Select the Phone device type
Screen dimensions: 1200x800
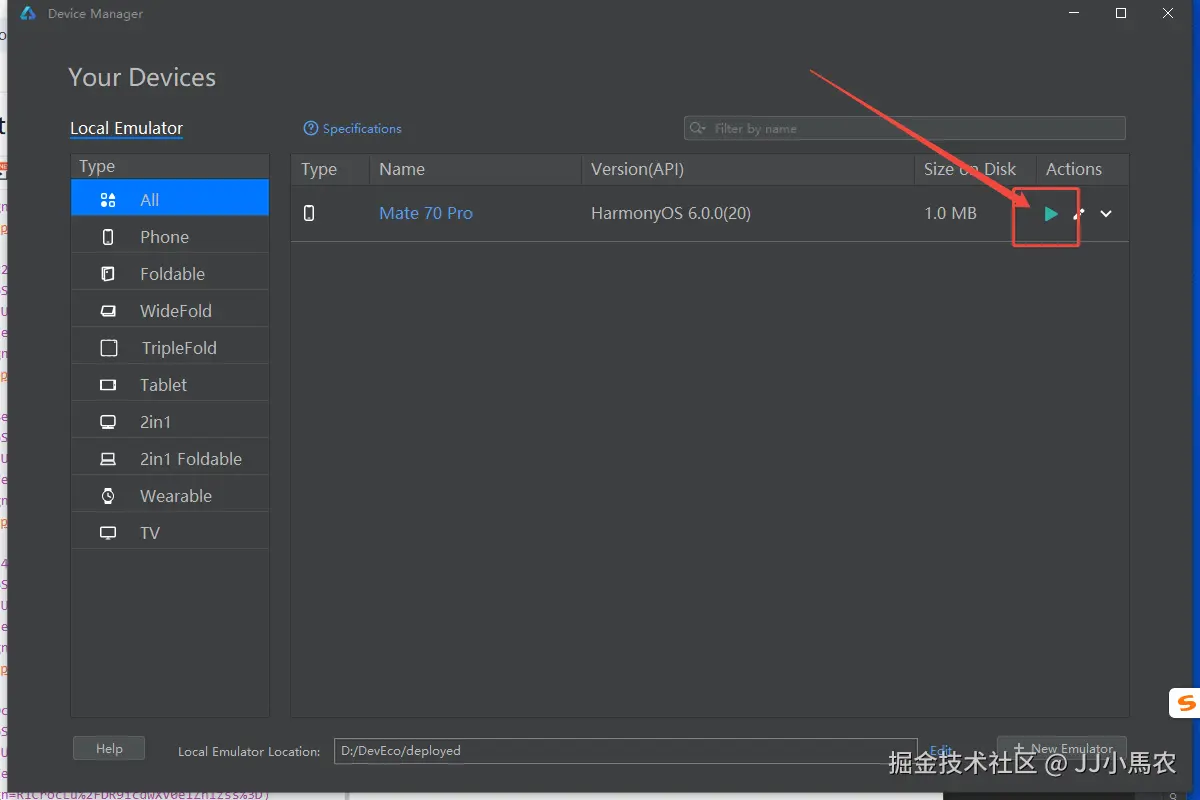[x=170, y=237]
